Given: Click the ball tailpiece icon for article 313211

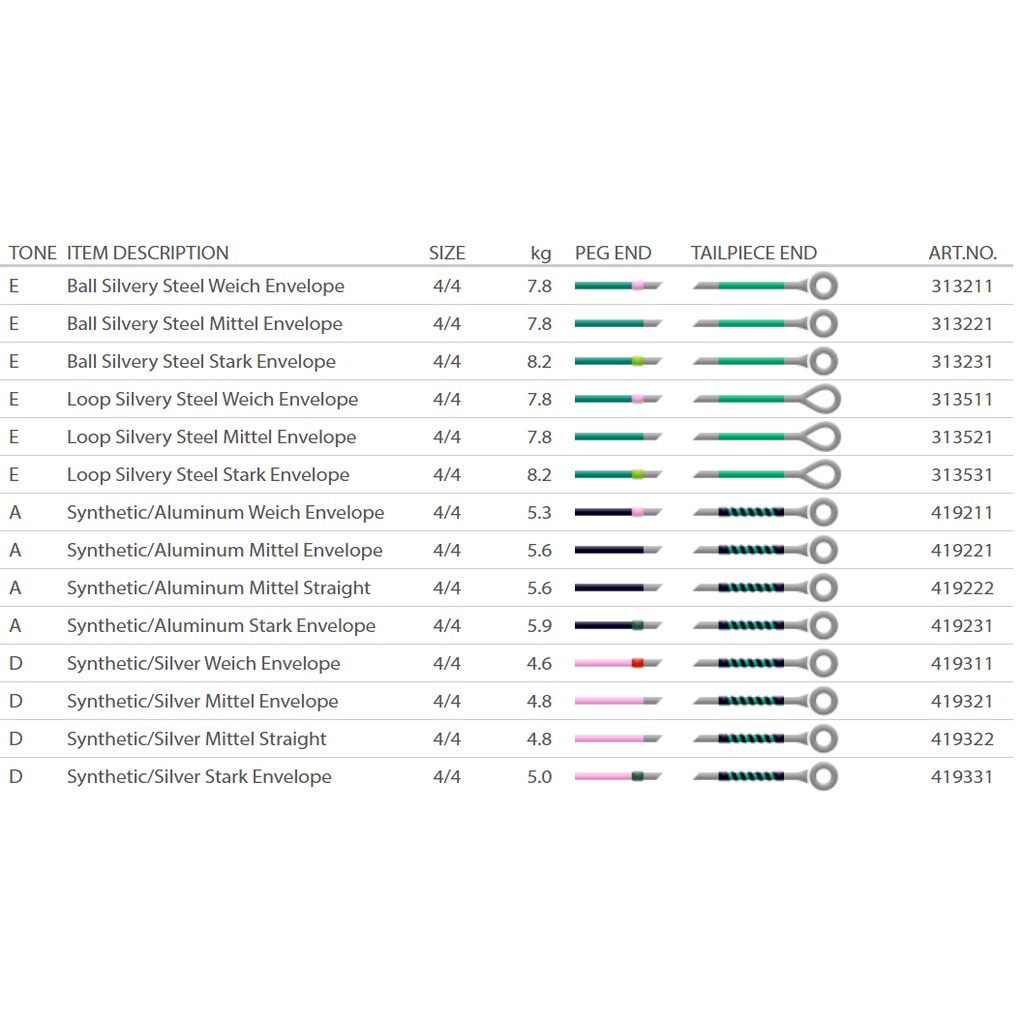Looking at the screenshot, I should (765, 286).
